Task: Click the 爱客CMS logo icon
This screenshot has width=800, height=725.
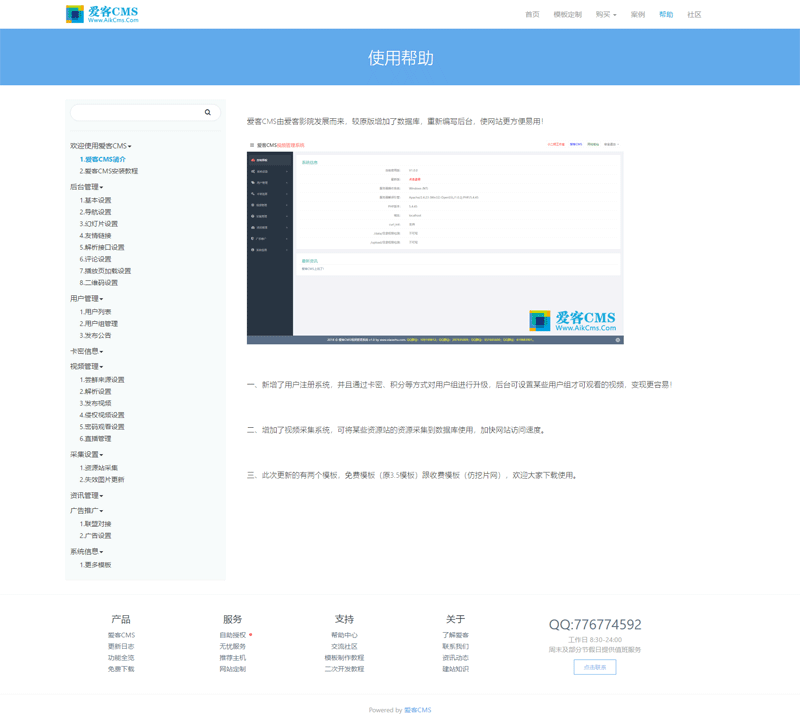Action: click(71, 14)
